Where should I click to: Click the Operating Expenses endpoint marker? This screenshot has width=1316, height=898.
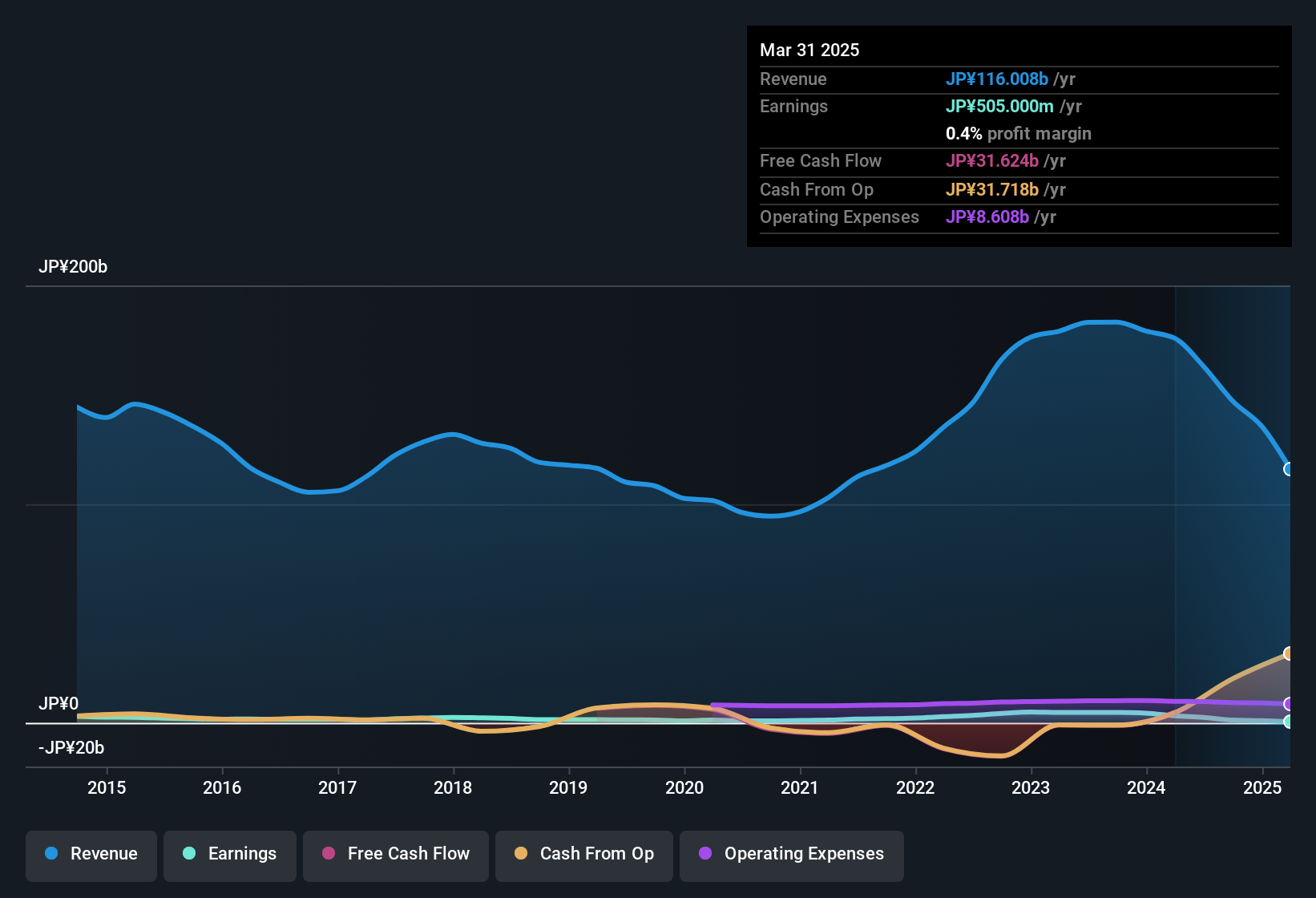[1288, 704]
